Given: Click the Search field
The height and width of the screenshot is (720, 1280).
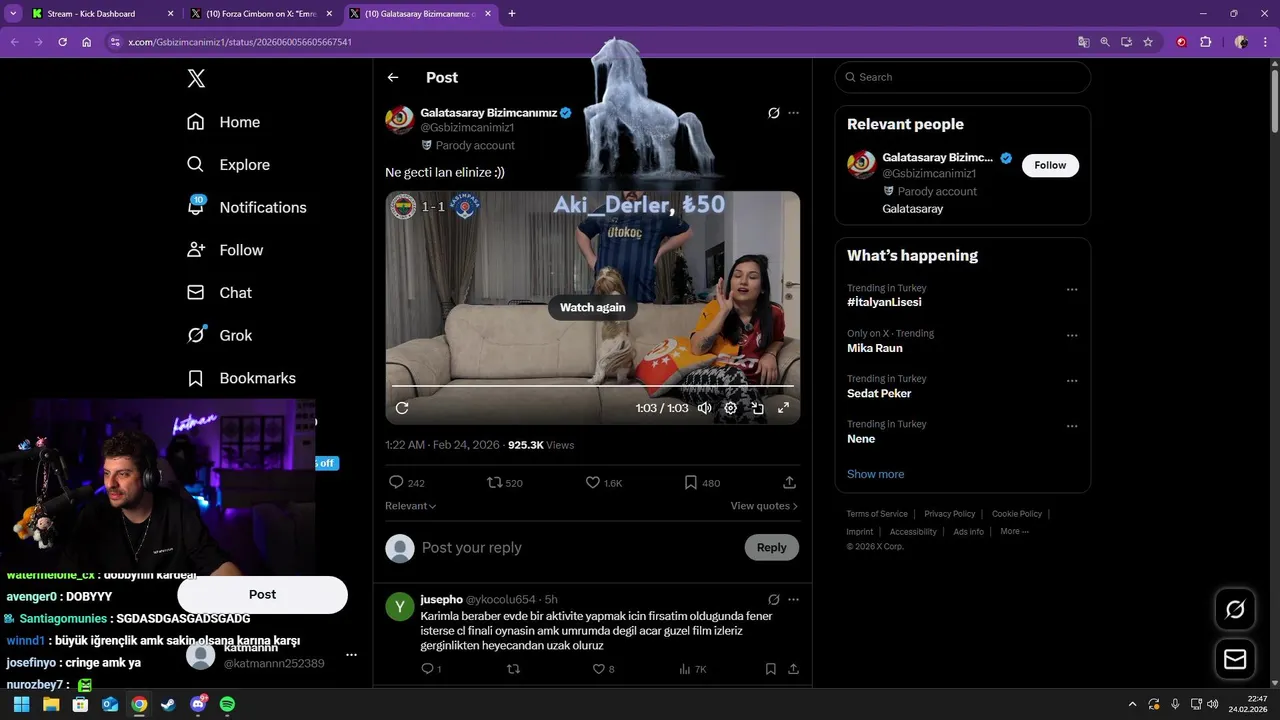Looking at the screenshot, I should coord(963,77).
